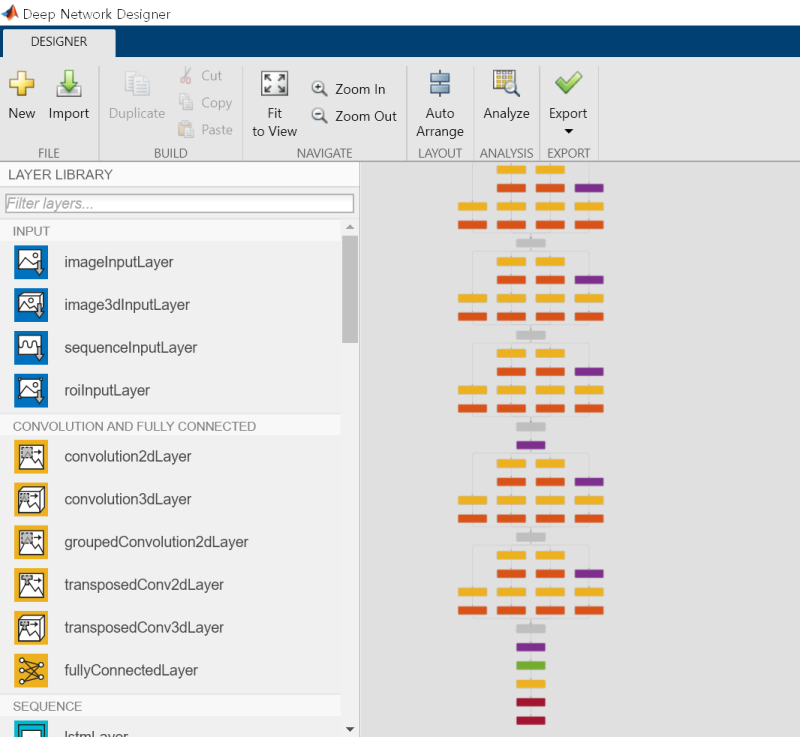800x737 pixels.
Task: Select the imageInputLayer icon
Action: [31, 262]
